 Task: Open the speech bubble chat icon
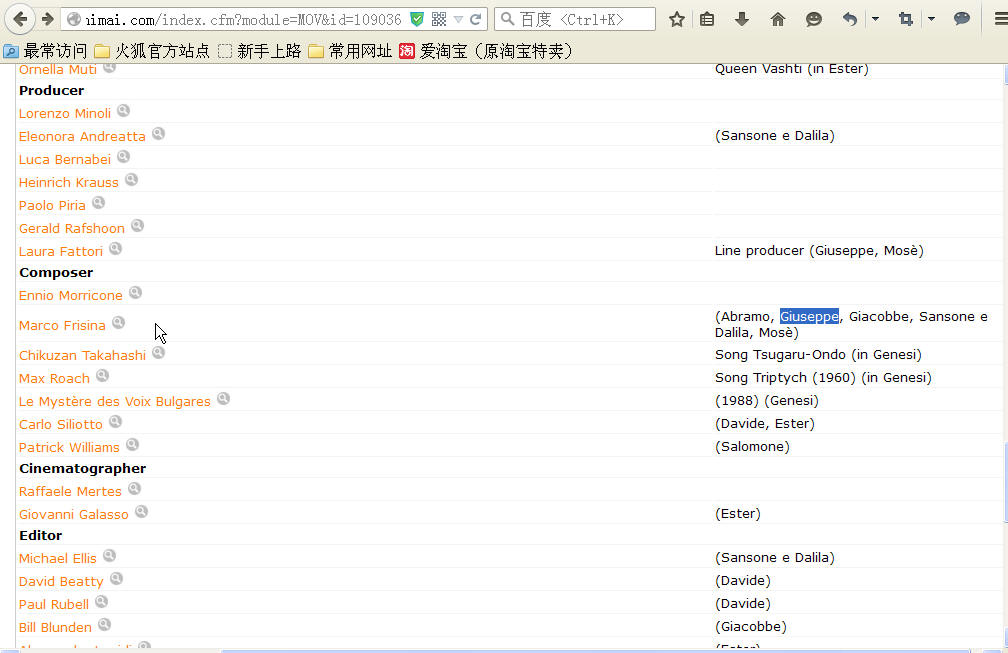tap(962, 19)
